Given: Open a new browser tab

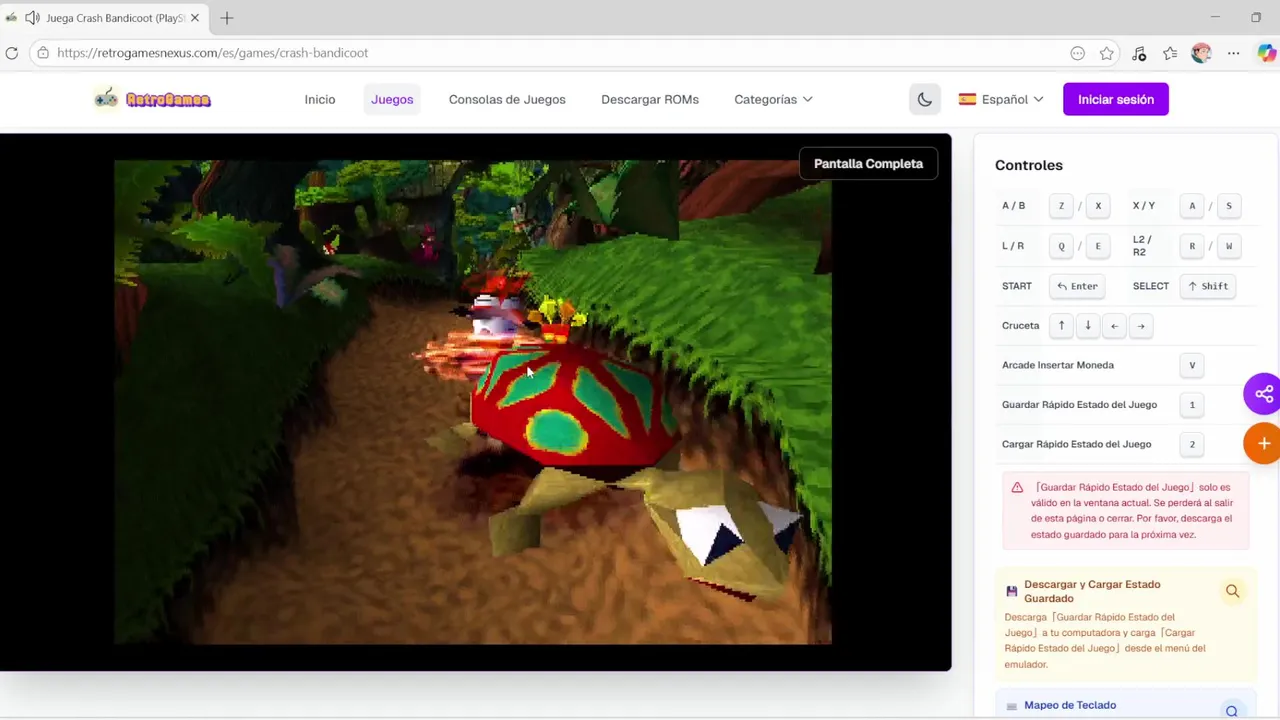Looking at the screenshot, I should click(x=227, y=18).
